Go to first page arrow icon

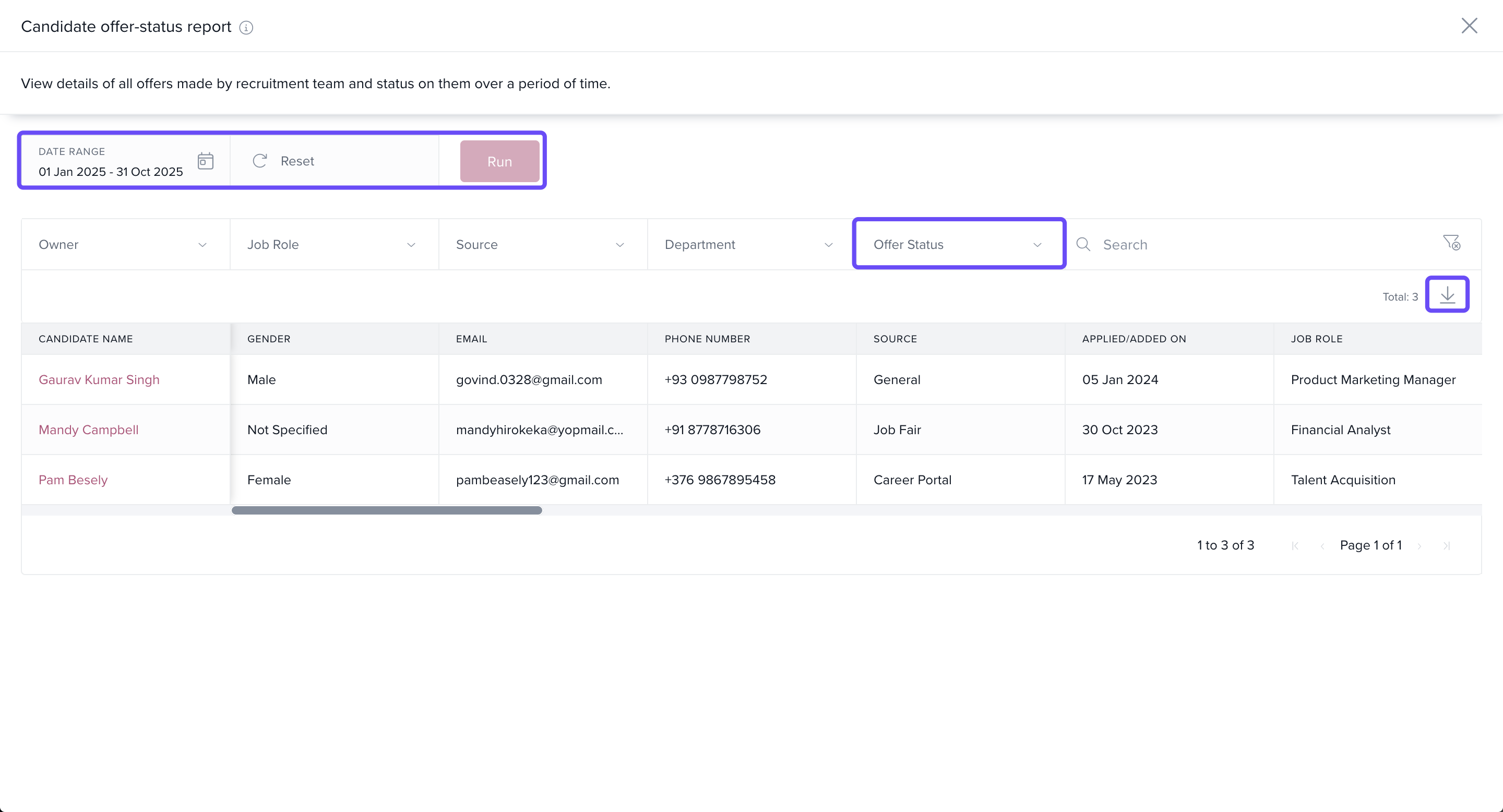pos(1295,546)
